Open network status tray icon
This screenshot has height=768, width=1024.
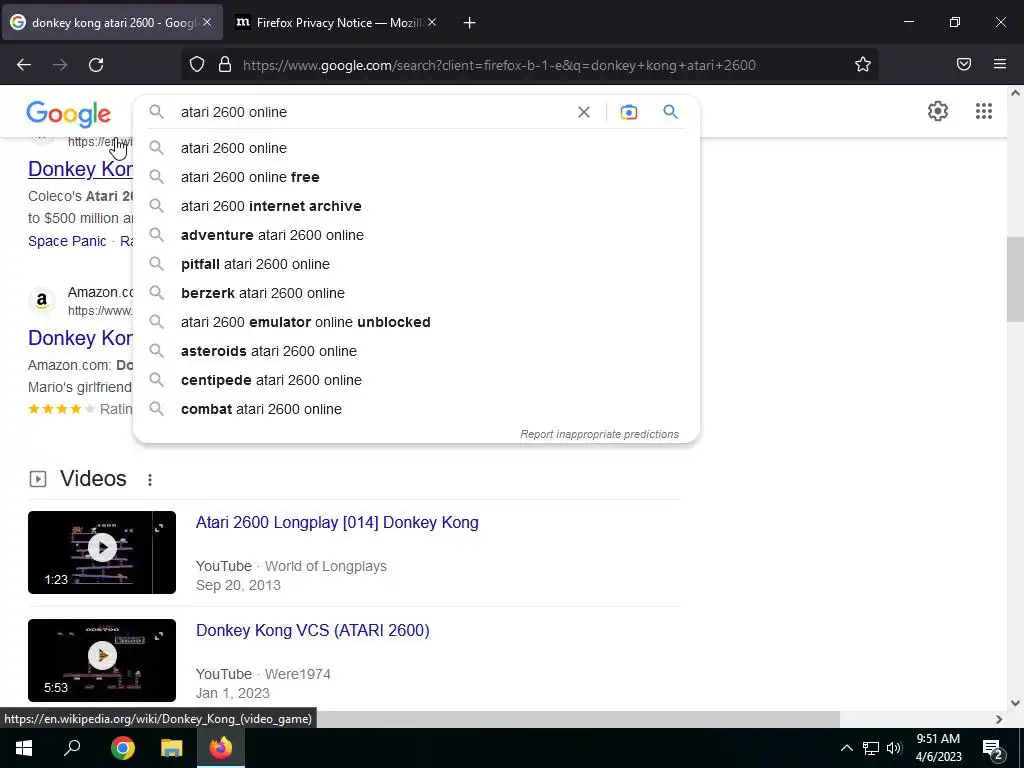click(871, 748)
